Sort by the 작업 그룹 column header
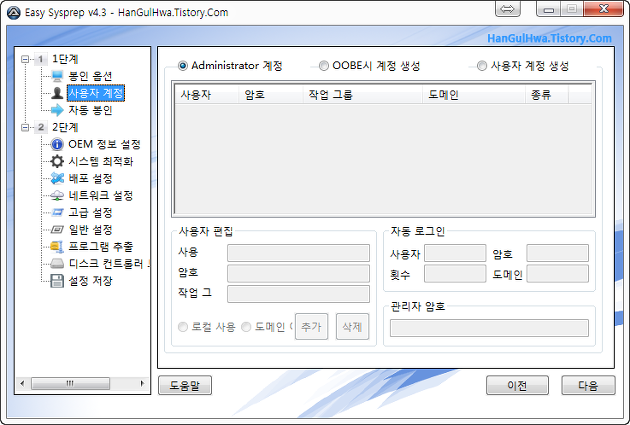Viewport: 630px width, 425px height. point(362,95)
